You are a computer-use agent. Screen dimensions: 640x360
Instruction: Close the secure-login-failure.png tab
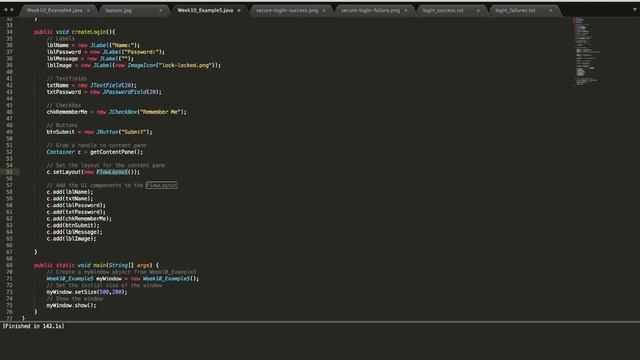406,11
